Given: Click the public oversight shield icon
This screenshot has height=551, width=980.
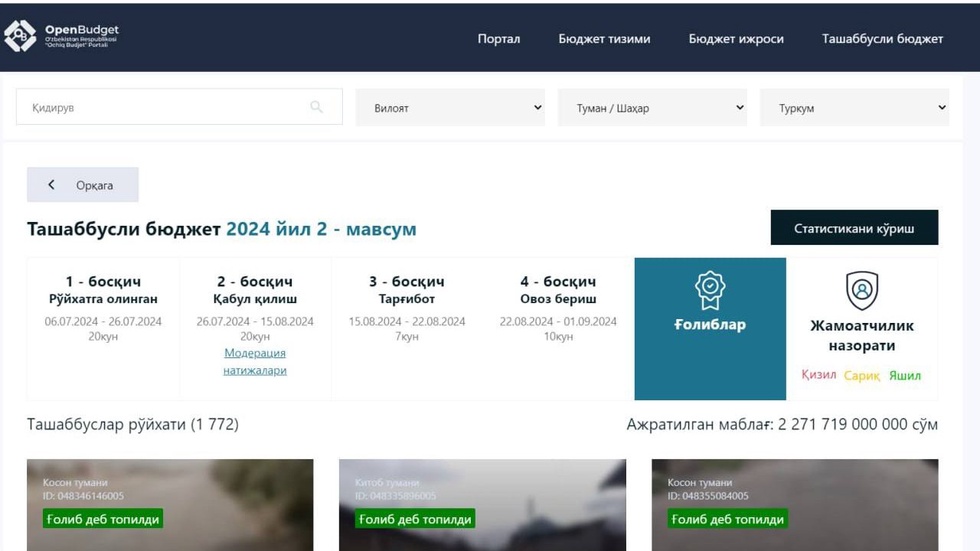Looking at the screenshot, I should (x=862, y=290).
